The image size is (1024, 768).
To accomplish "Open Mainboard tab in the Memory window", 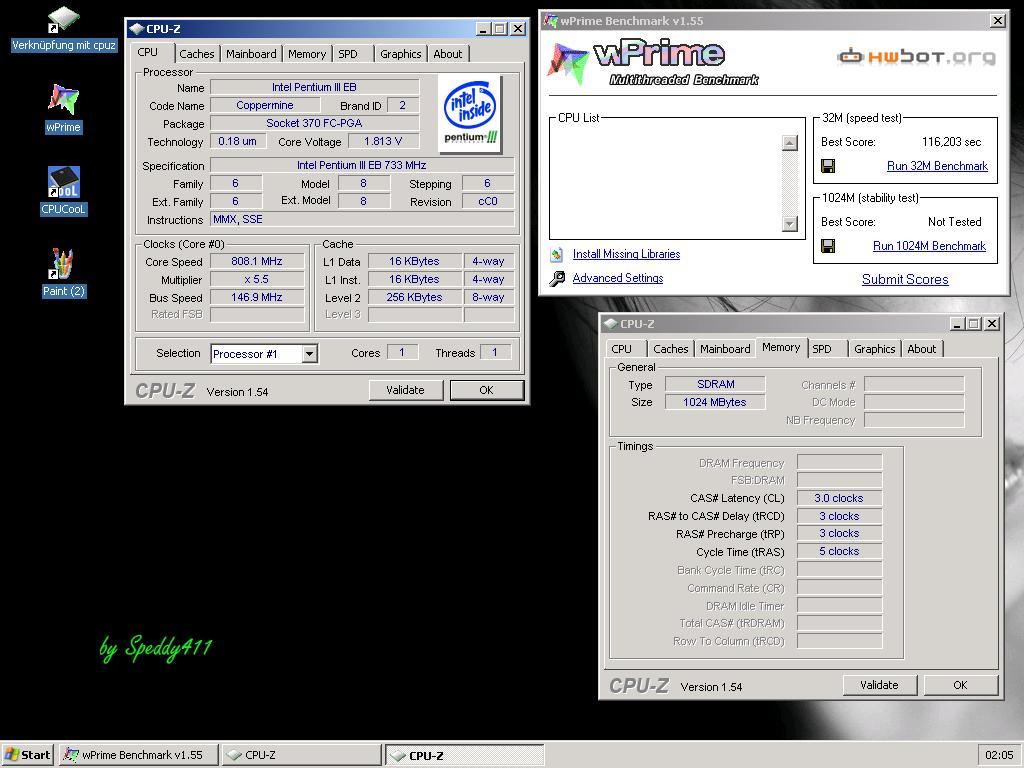I will 725,349.
